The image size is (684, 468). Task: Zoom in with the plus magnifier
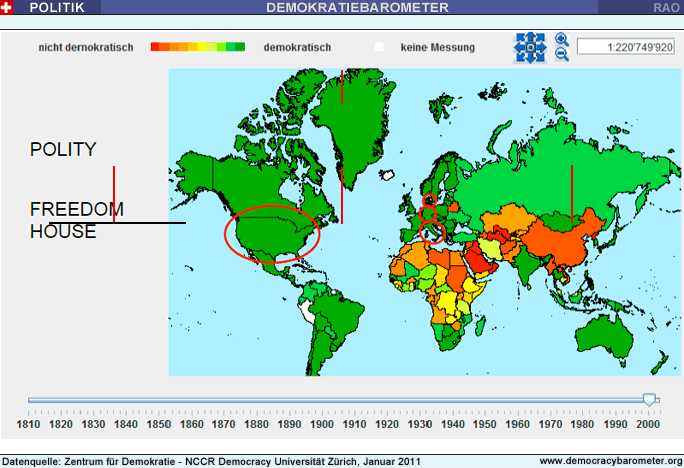click(561, 40)
